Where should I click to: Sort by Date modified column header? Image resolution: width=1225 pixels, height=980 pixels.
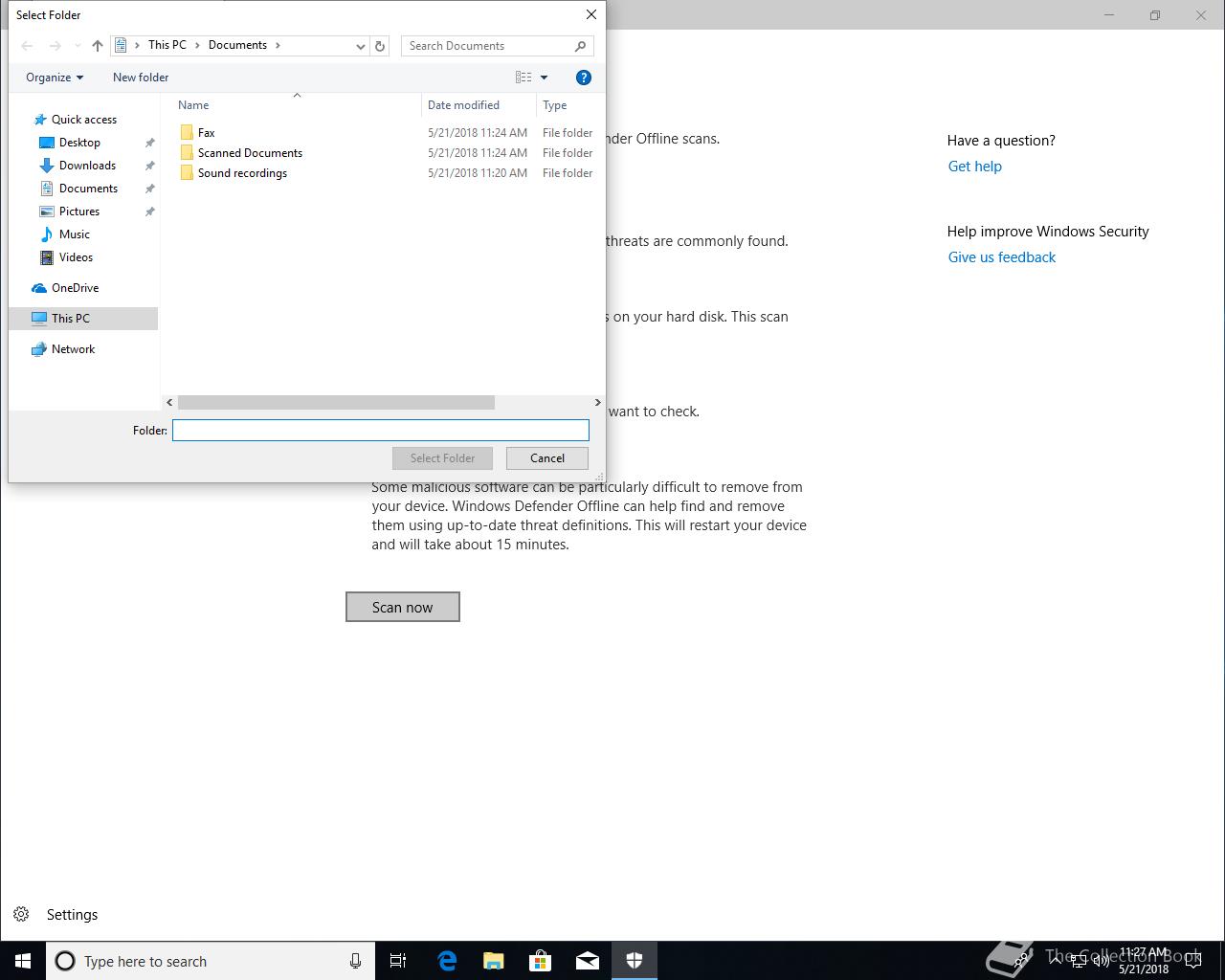(463, 105)
